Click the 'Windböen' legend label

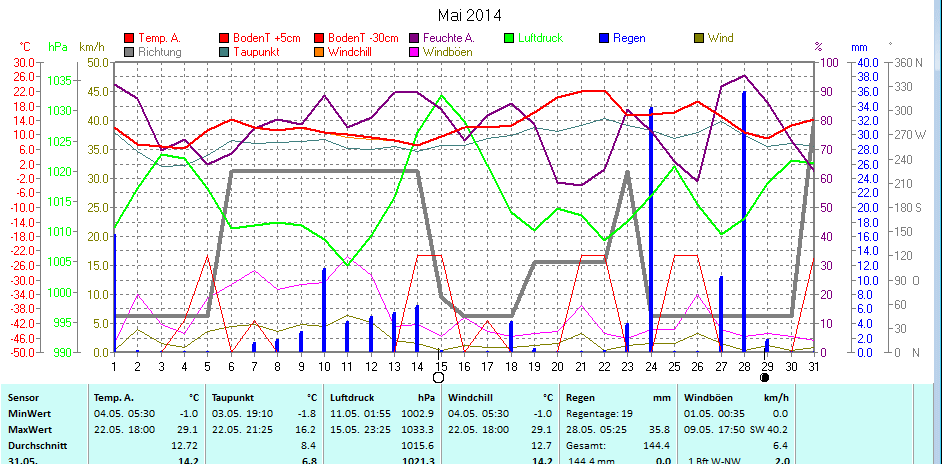448,52
